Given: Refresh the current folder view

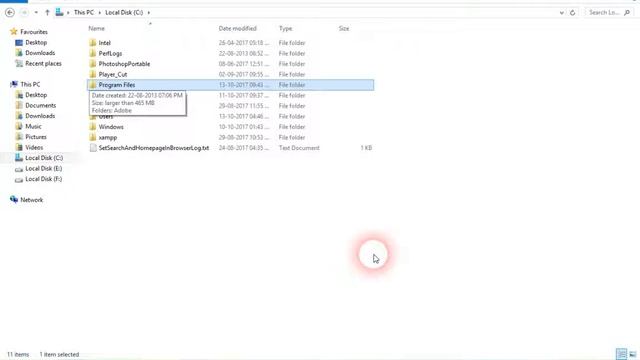Looking at the screenshot, I should pos(572,13).
